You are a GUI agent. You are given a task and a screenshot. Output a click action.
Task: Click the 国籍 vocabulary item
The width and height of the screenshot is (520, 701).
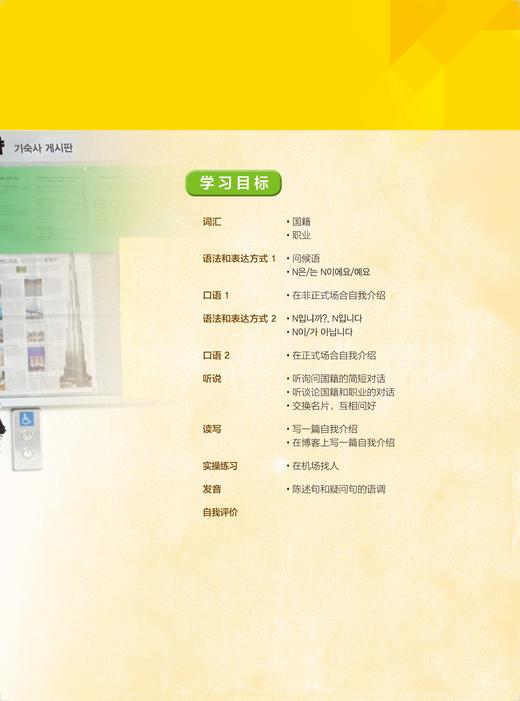tap(301, 222)
